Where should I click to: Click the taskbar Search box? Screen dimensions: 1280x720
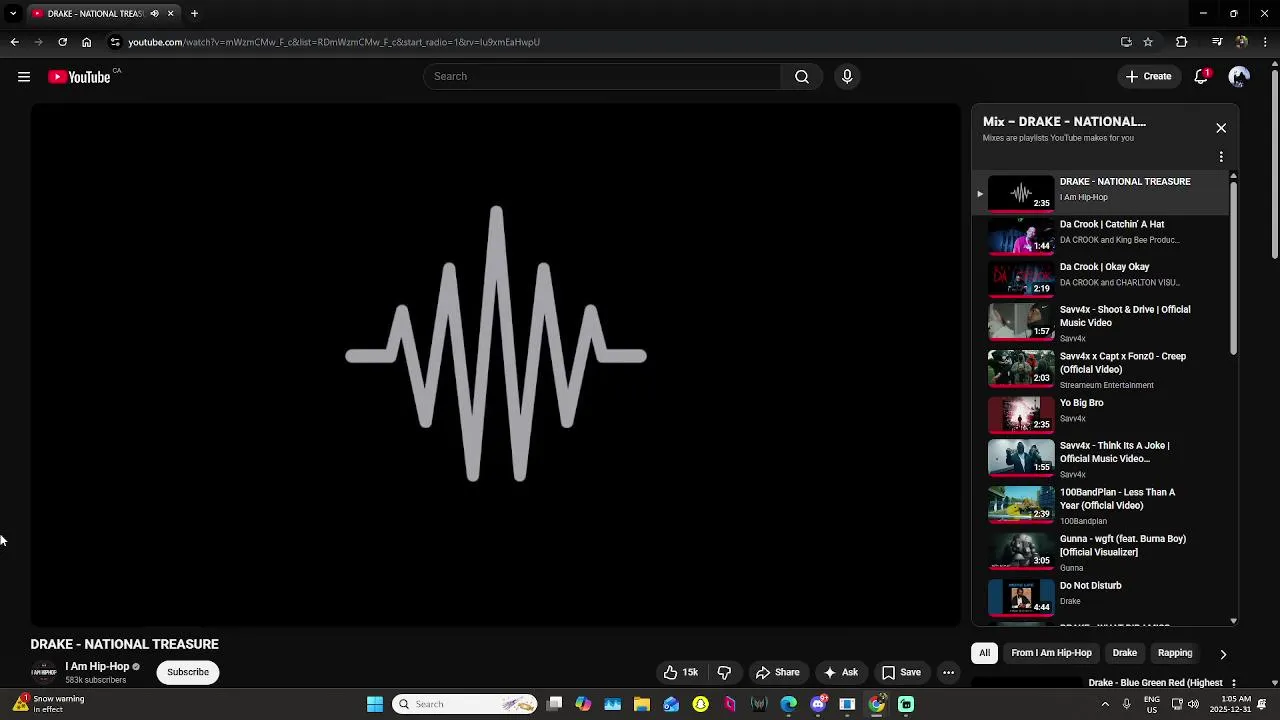(x=465, y=704)
